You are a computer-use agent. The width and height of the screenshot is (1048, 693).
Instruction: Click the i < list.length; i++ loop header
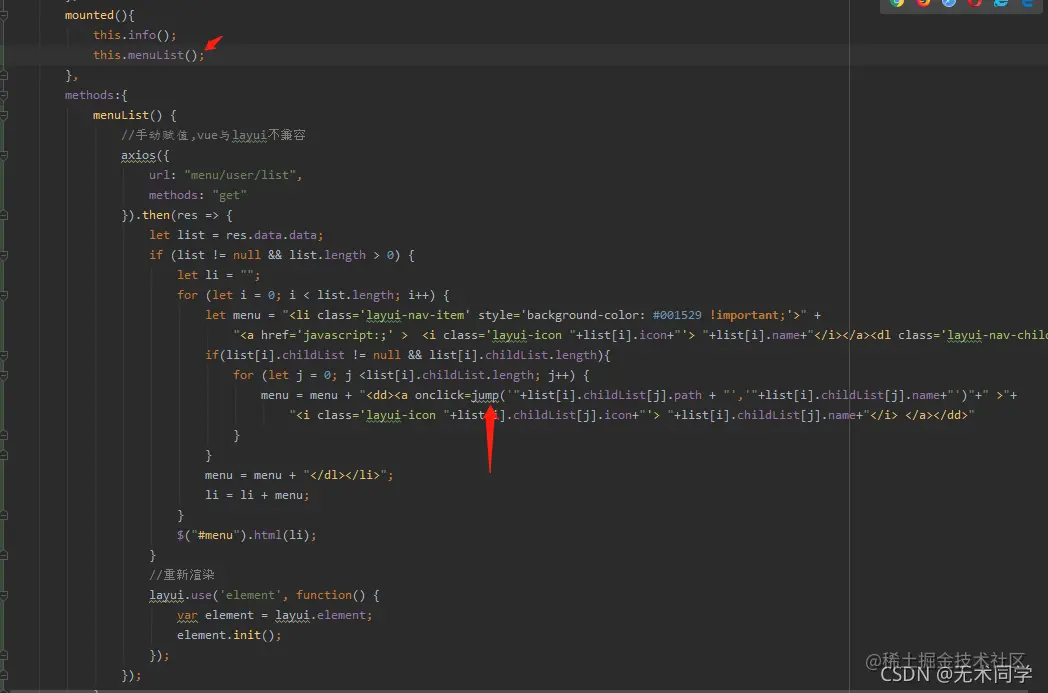click(362, 295)
